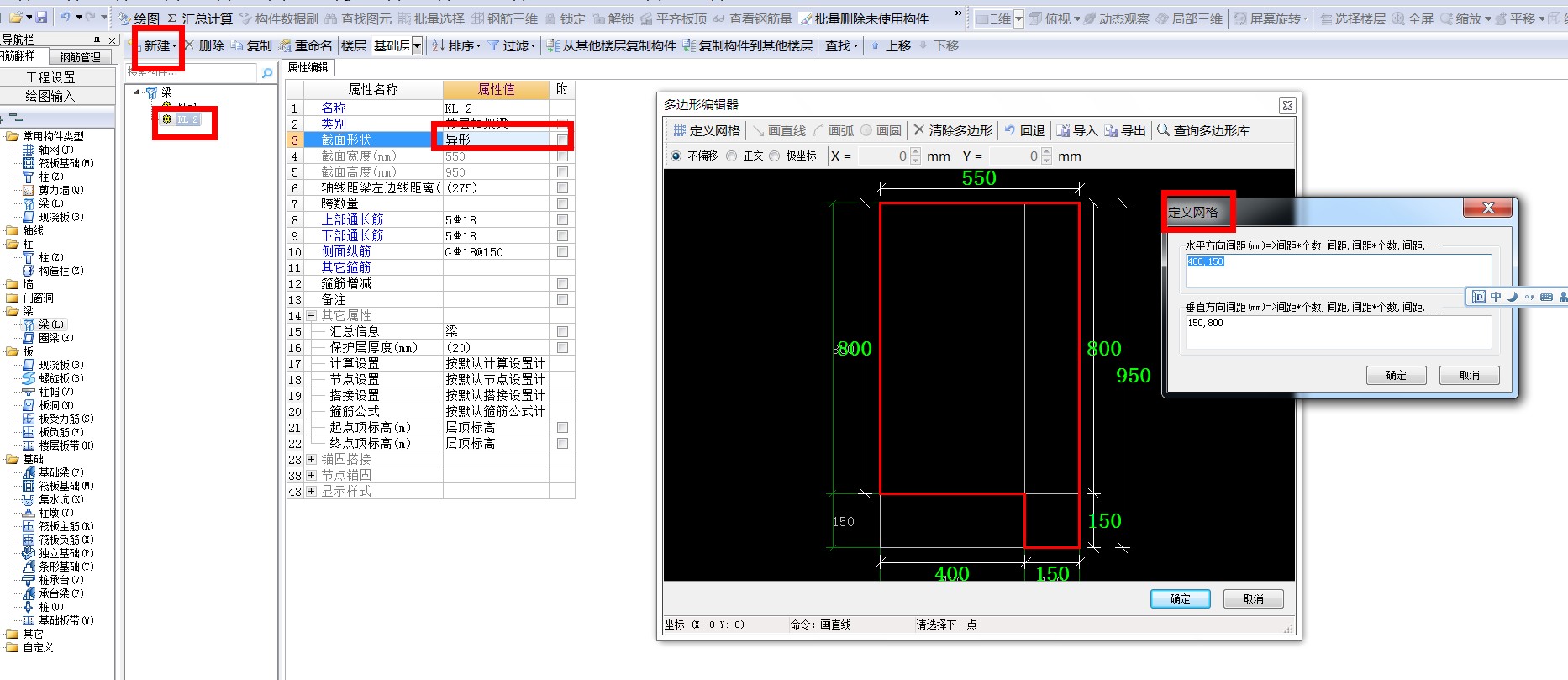
Task: Click 导入 in polygon editor
Action: click(1077, 130)
